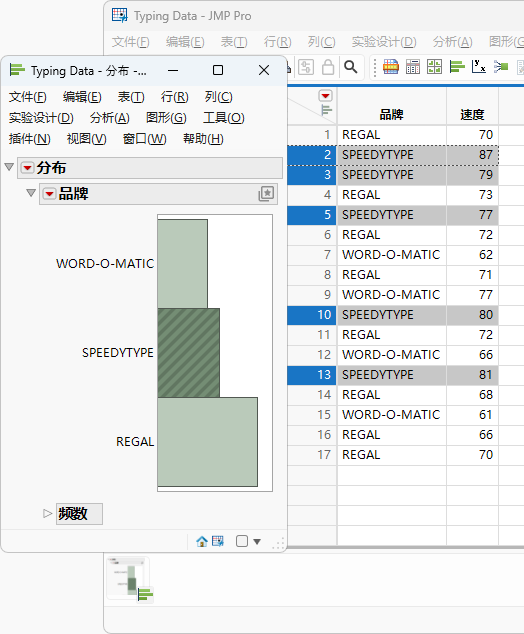Maximize the Distribution window
The height and width of the screenshot is (634, 524).
218,70
